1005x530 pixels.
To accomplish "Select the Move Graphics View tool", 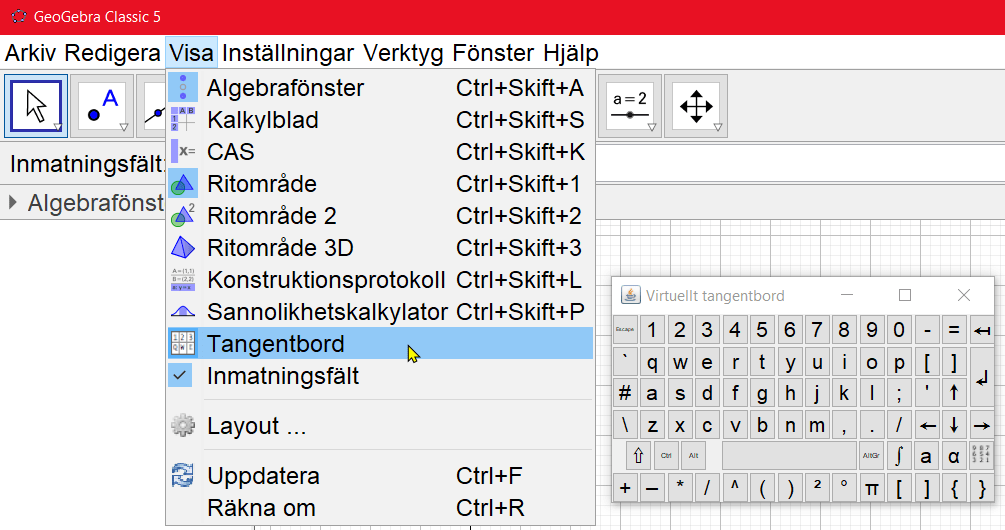I will [x=696, y=105].
